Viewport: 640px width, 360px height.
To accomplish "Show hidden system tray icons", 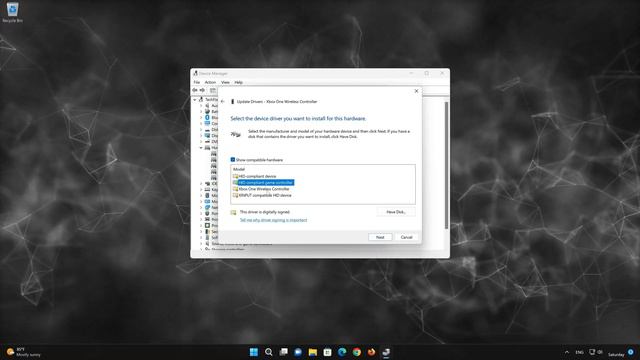I will coord(567,352).
